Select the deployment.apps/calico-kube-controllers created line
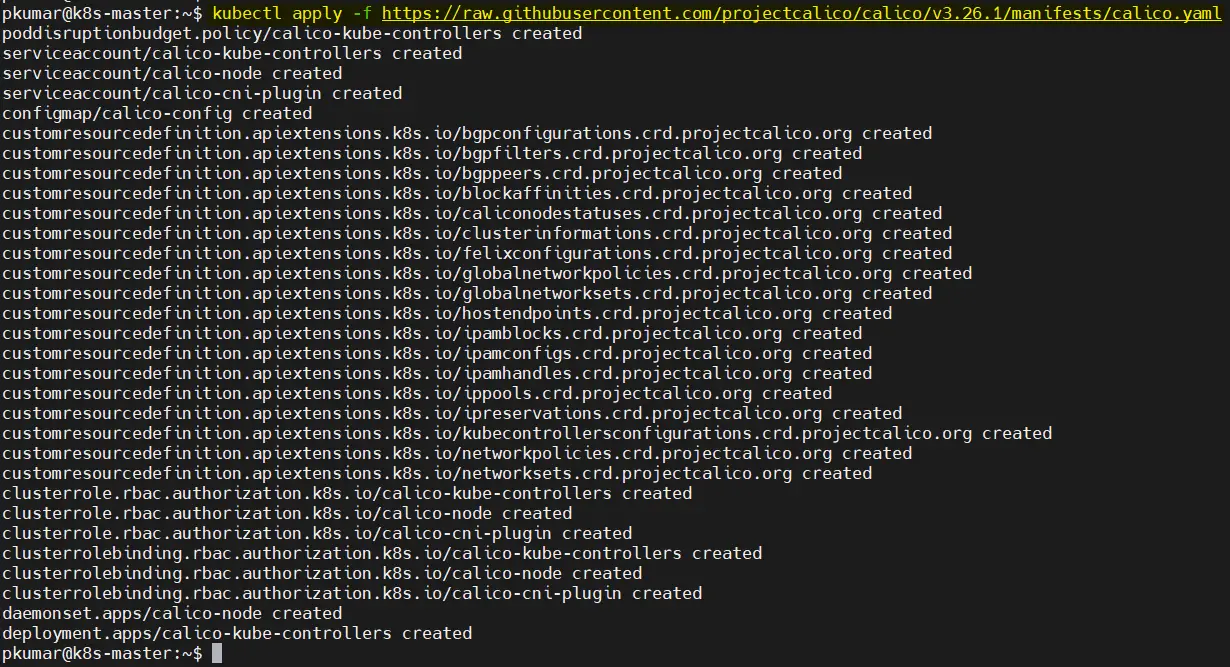This screenshot has height=667, width=1230. pos(237,633)
